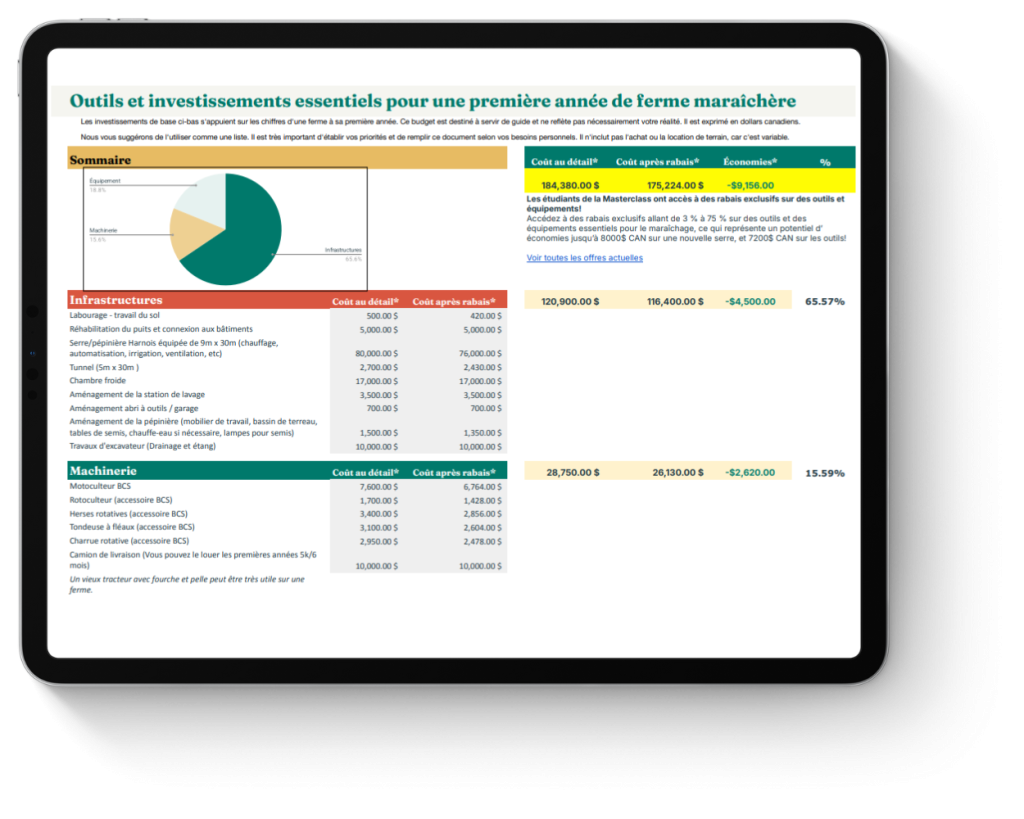The width and height of the screenshot is (1024, 819).
Task: Select the 'Économies*' column header
Action: pyautogui.click(x=750, y=161)
